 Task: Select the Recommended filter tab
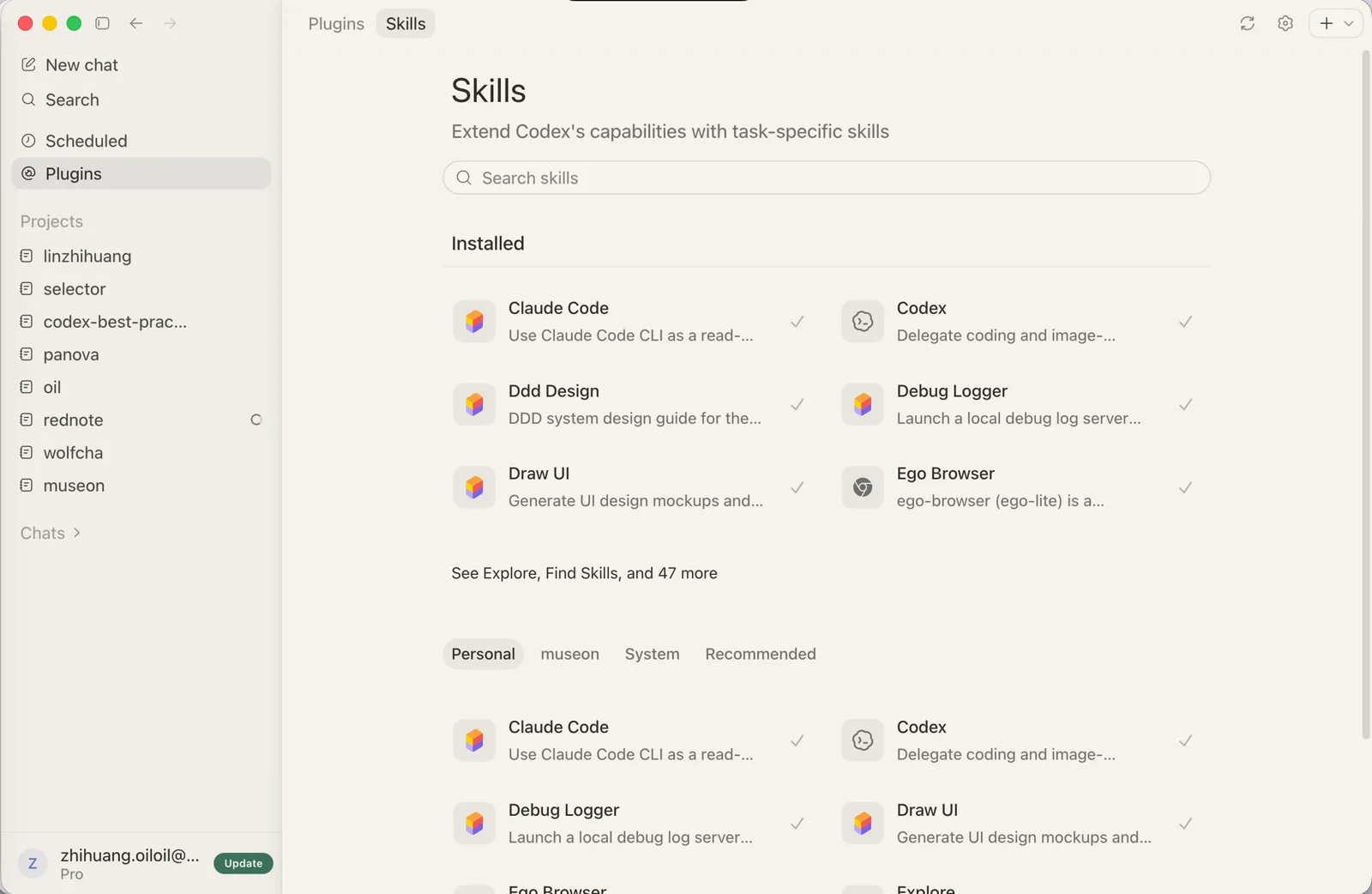pos(761,654)
